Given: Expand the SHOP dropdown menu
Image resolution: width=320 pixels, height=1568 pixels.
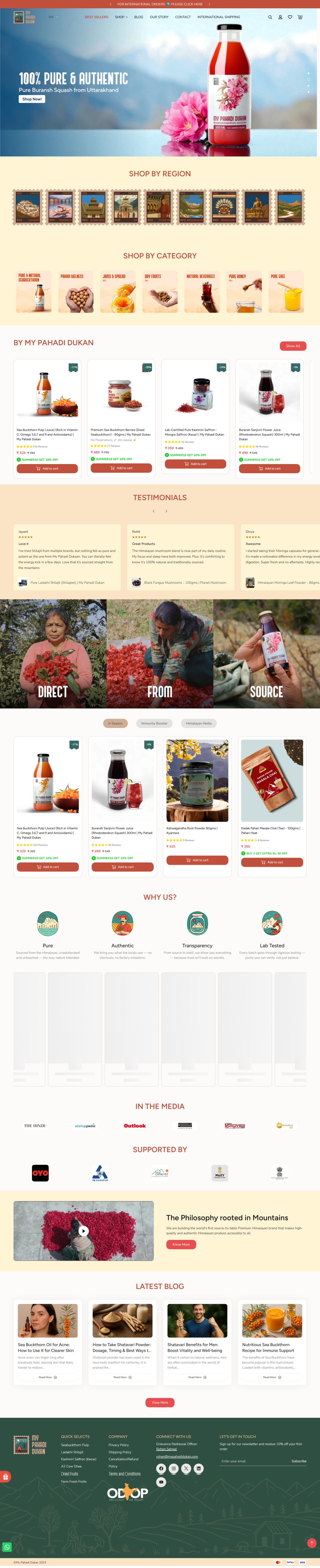Looking at the screenshot, I should tap(121, 17).
